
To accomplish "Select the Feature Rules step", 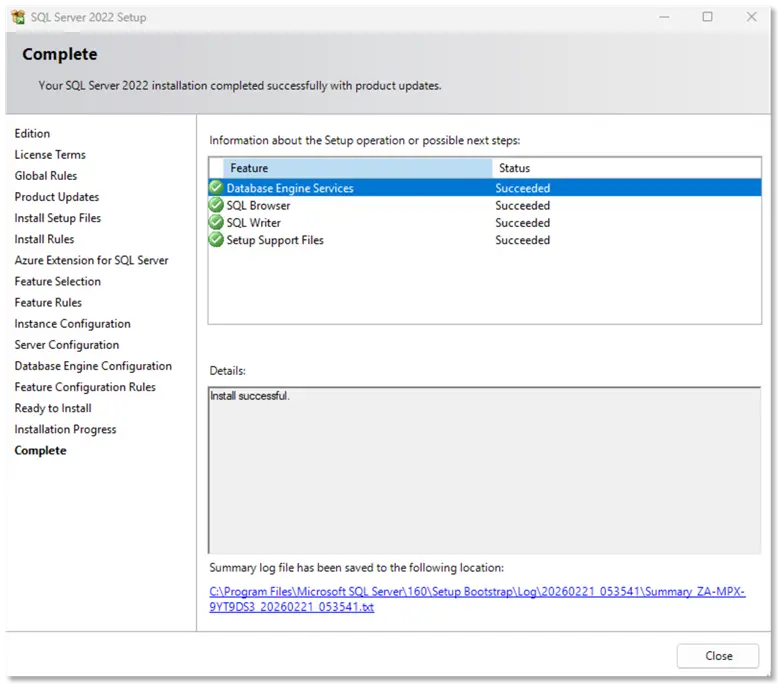I will coord(48,303).
